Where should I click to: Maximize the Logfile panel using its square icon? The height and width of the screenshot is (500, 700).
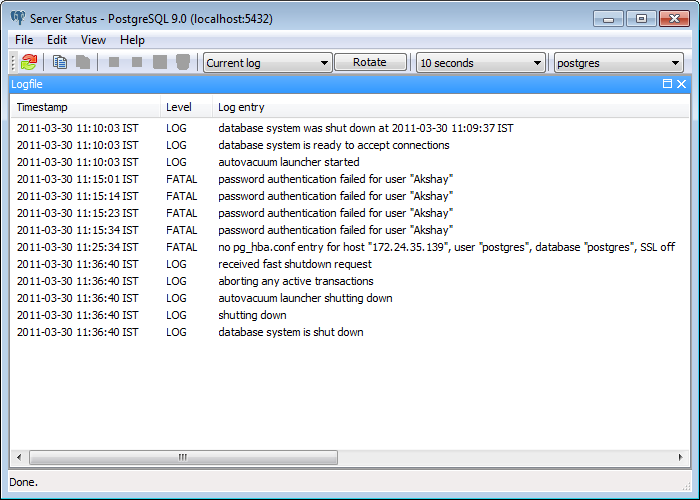pos(667,84)
